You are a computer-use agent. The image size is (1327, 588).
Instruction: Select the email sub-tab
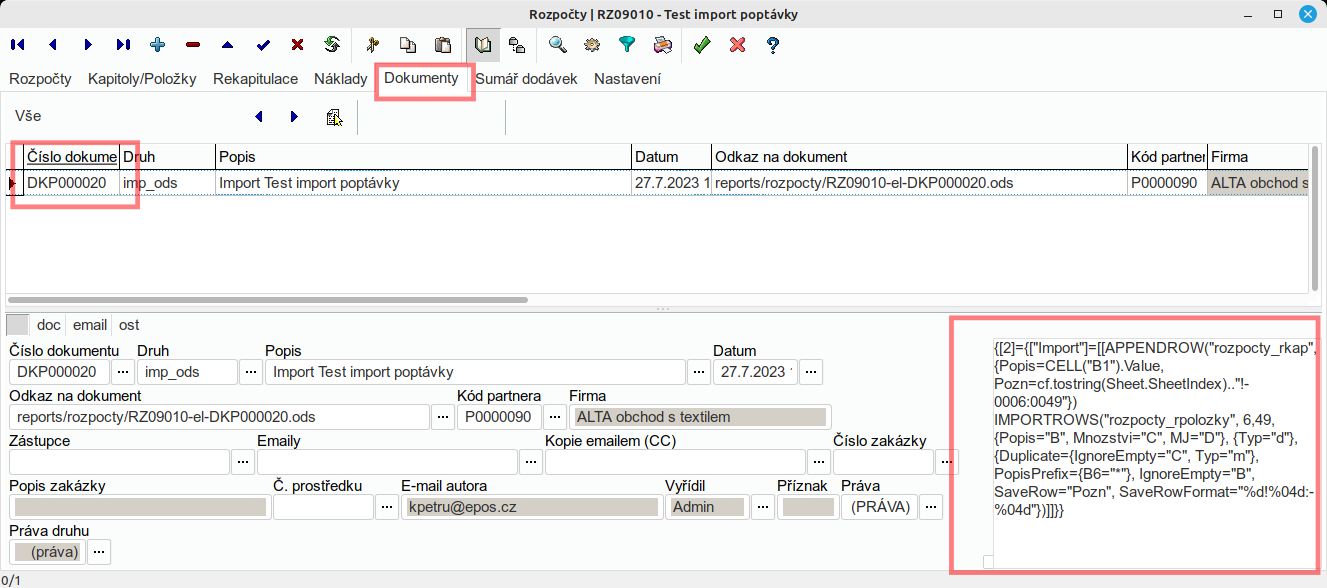click(89, 325)
